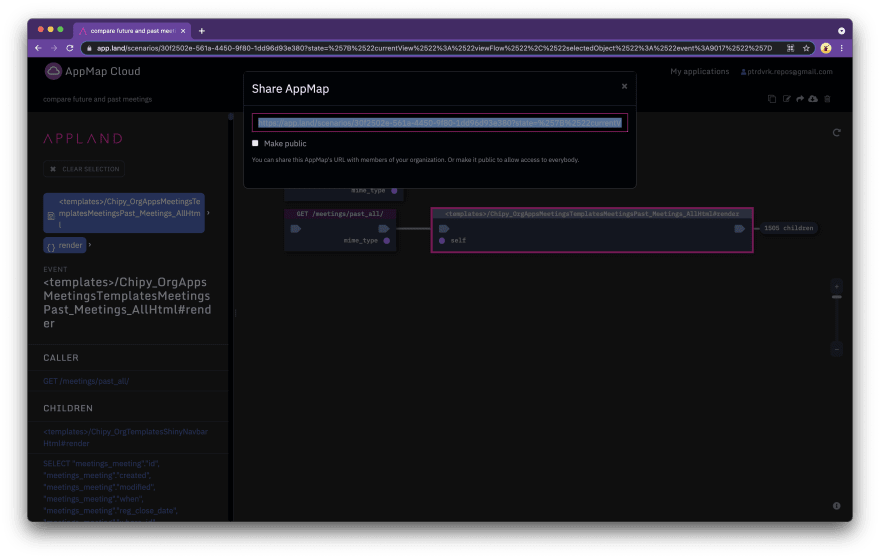The height and width of the screenshot is (558, 880).
Task: Expand the chevron next to the render chip
Action: pyautogui.click(x=90, y=245)
